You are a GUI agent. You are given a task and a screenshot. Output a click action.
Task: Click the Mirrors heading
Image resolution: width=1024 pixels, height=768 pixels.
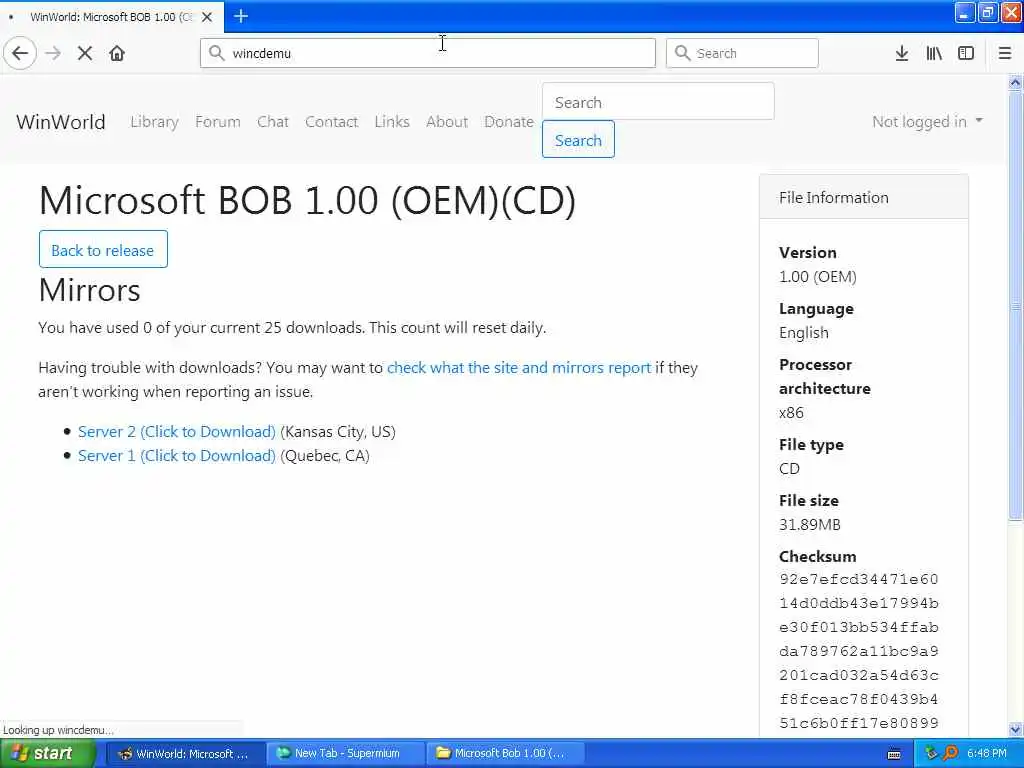(89, 290)
